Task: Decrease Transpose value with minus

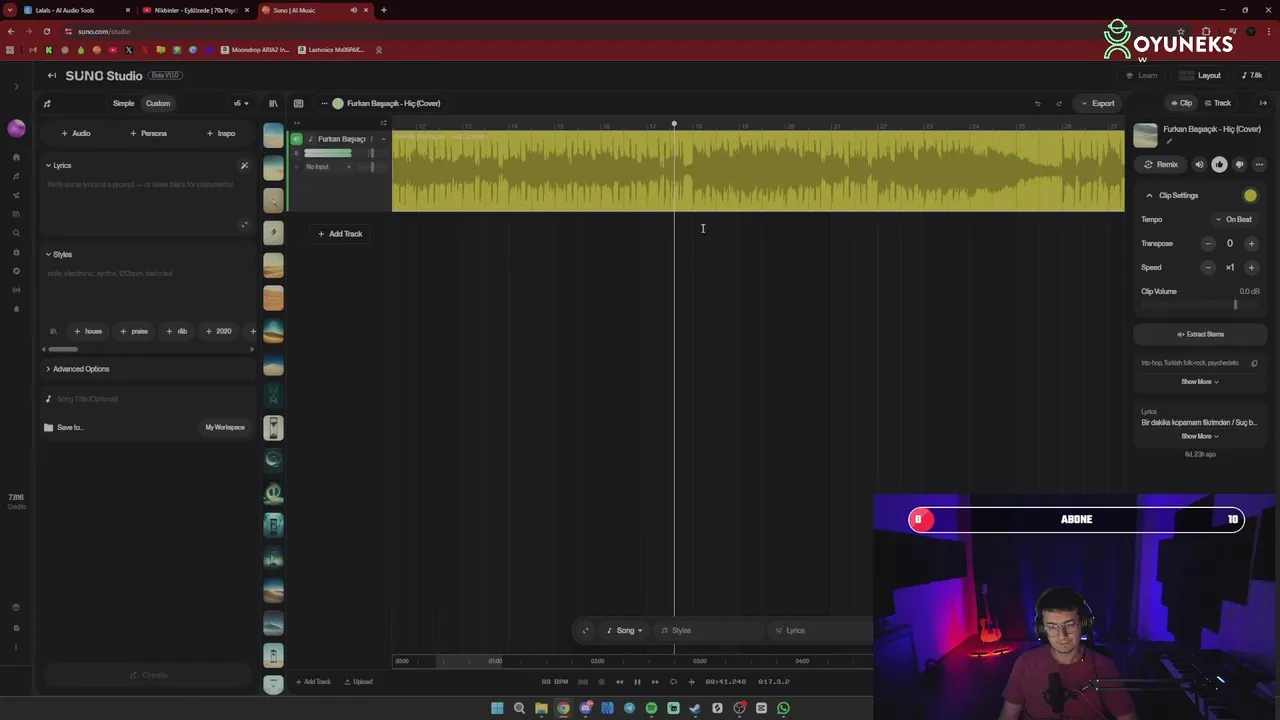Action: tap(1208, 243)
